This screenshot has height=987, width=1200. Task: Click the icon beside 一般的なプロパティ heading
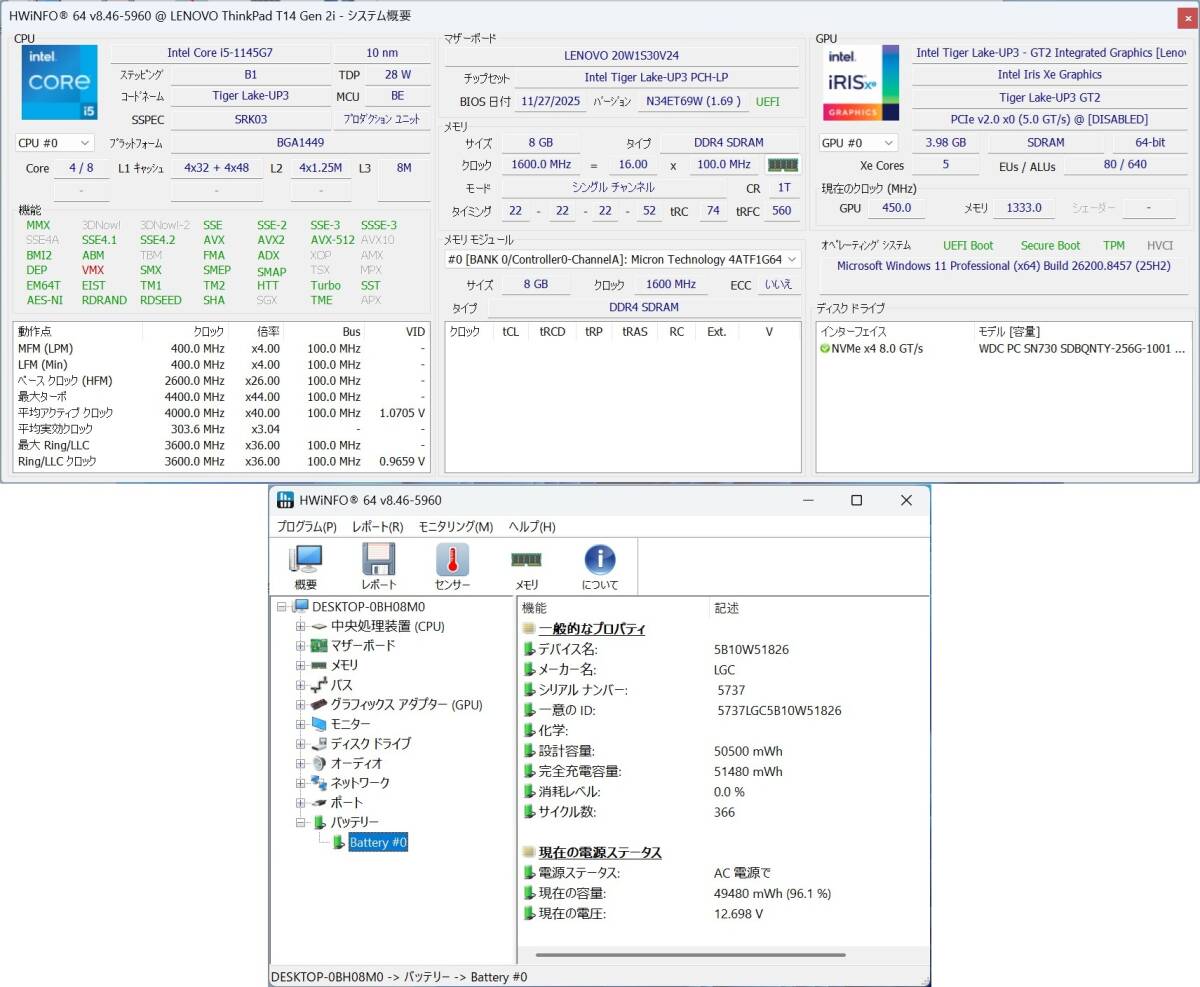click(x=529, y=629)
